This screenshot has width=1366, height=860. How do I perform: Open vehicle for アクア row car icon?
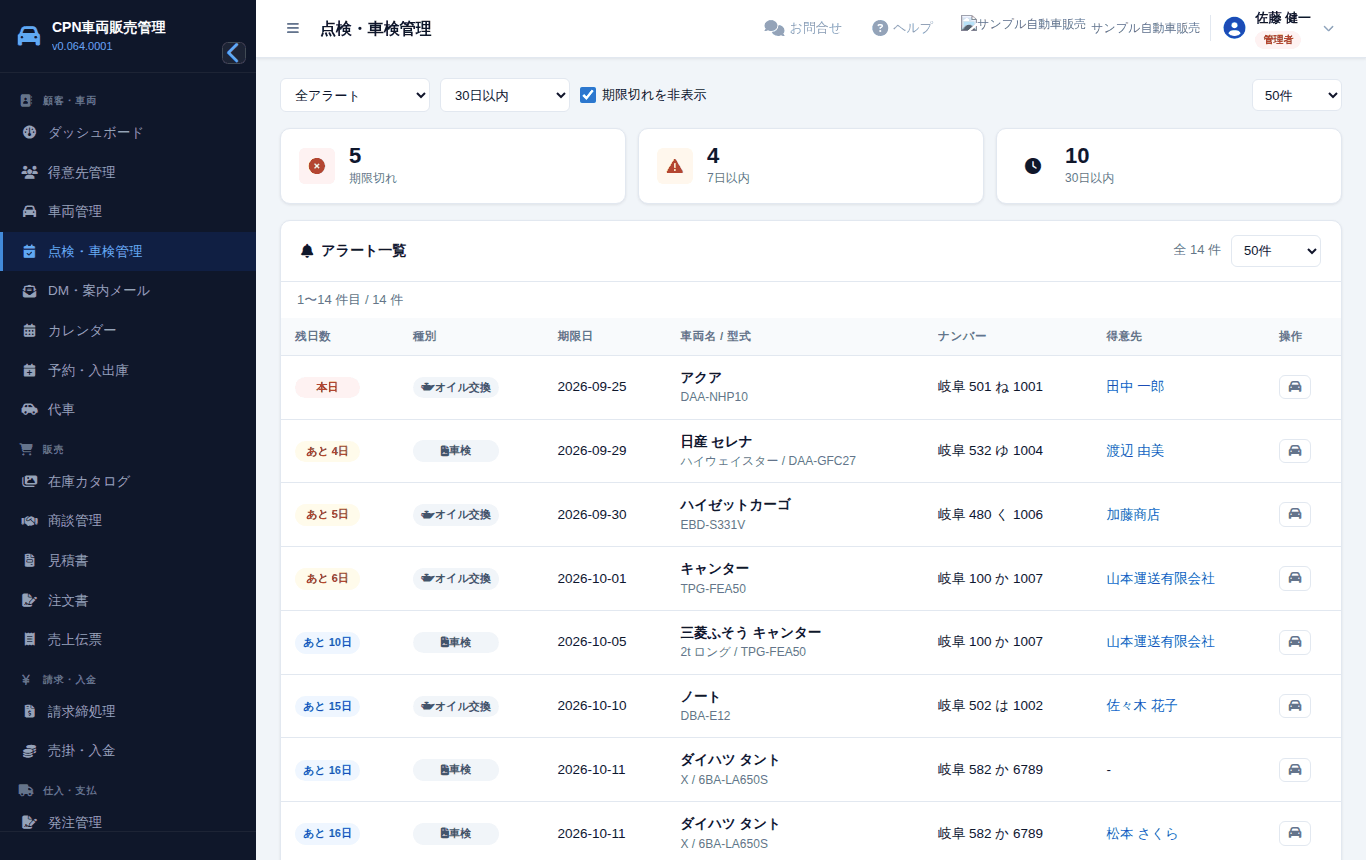point(1294,387)
